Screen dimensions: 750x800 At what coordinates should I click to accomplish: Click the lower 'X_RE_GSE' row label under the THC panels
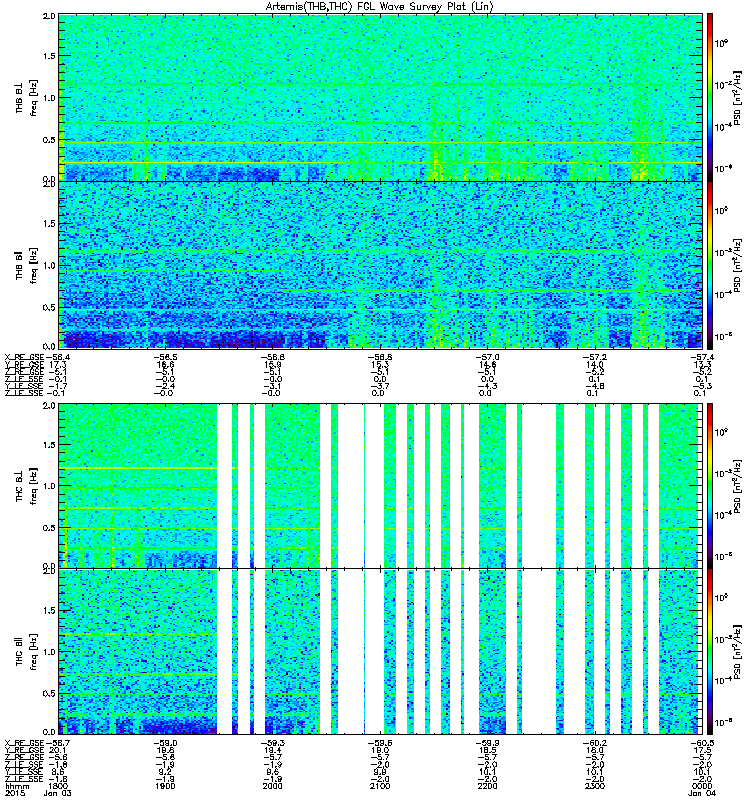coord(24,743)
